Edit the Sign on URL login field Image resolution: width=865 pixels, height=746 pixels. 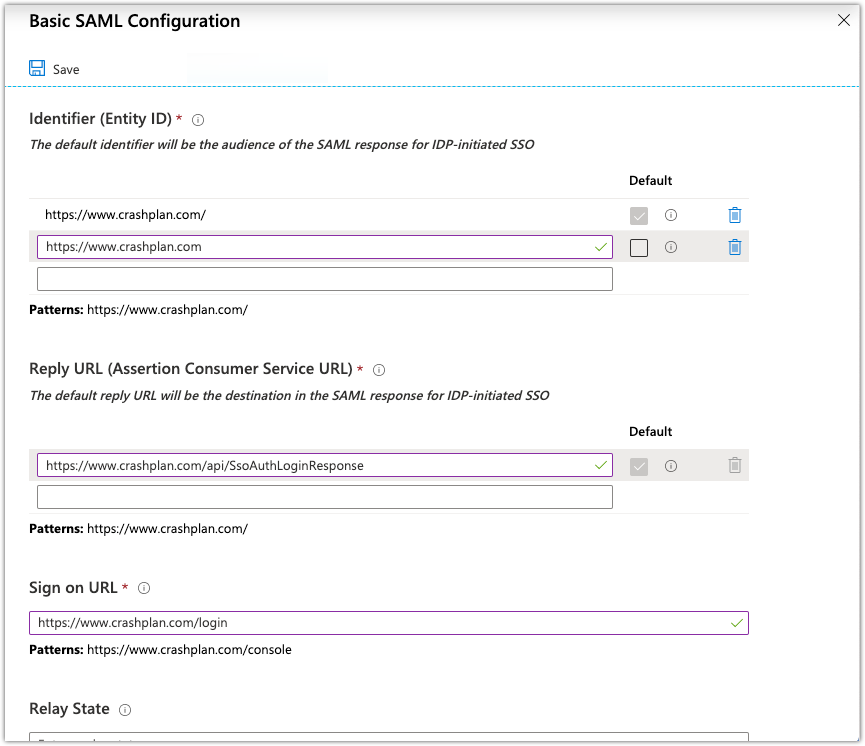pyautogui.click(x=389, y=623)
